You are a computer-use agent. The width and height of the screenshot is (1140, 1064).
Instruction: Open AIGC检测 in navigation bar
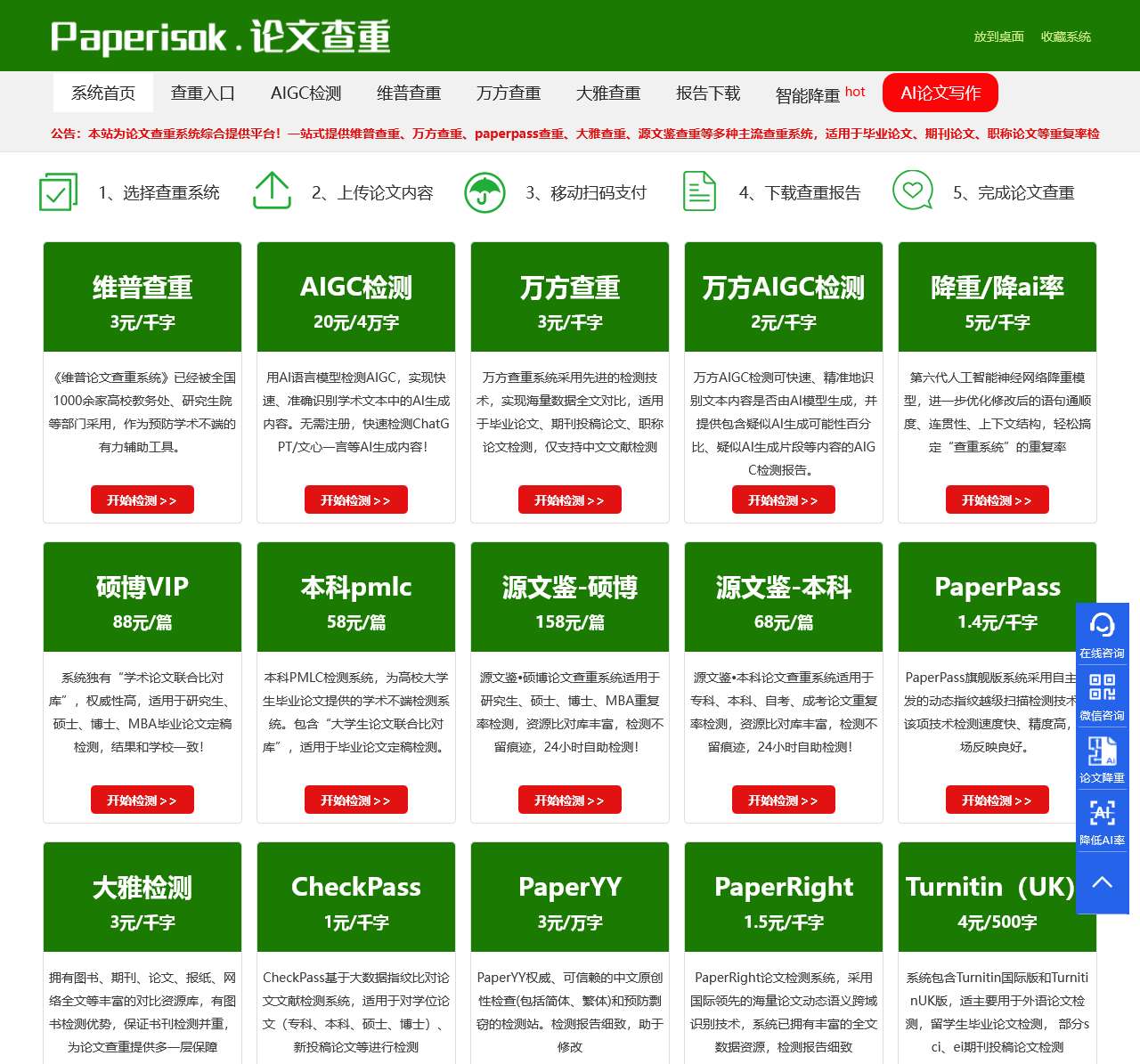point(306,93)
